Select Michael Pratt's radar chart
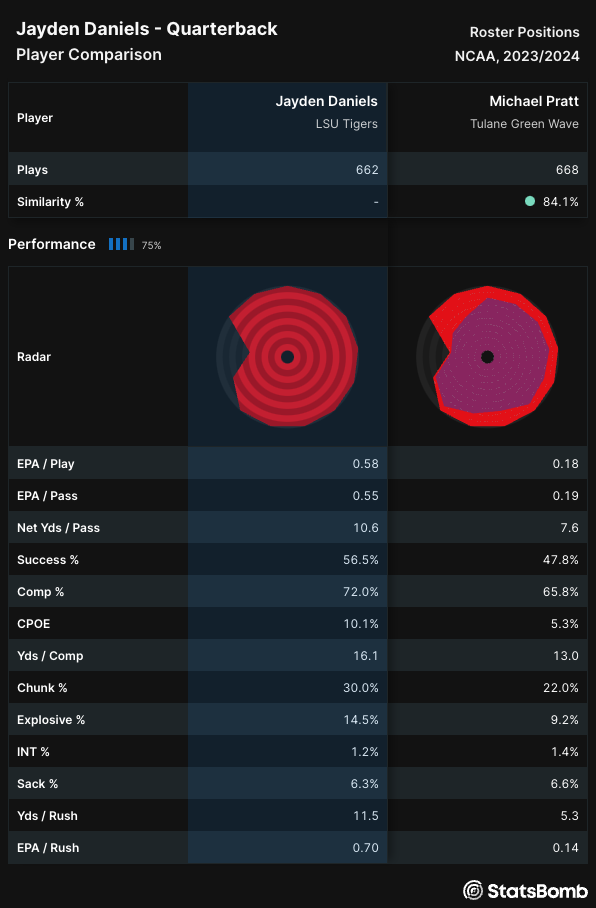 coord(487,357)
